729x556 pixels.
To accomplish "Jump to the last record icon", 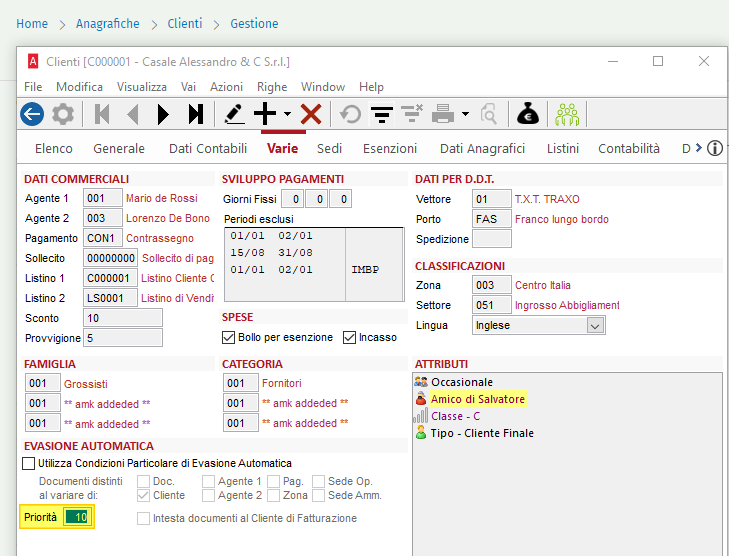I will [x=196, y=114].
